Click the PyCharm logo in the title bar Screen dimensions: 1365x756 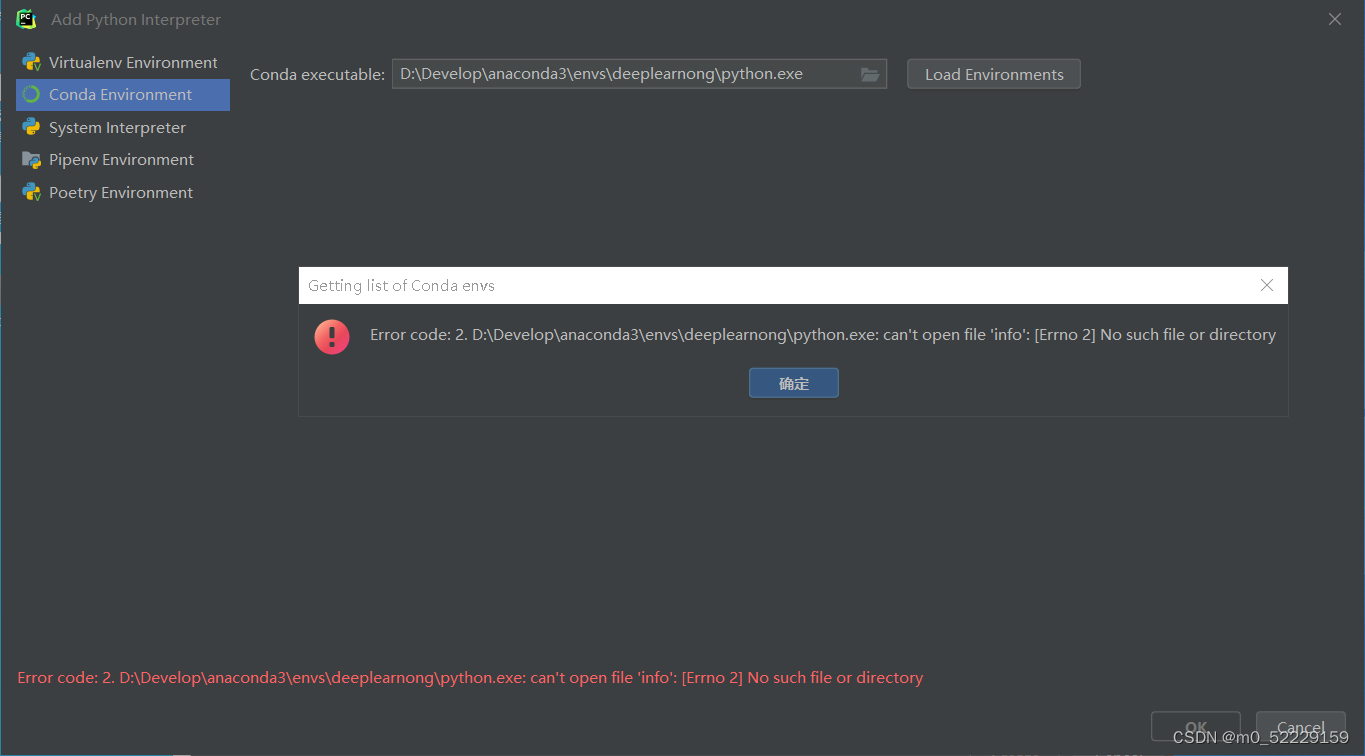[x=26, y=19]
